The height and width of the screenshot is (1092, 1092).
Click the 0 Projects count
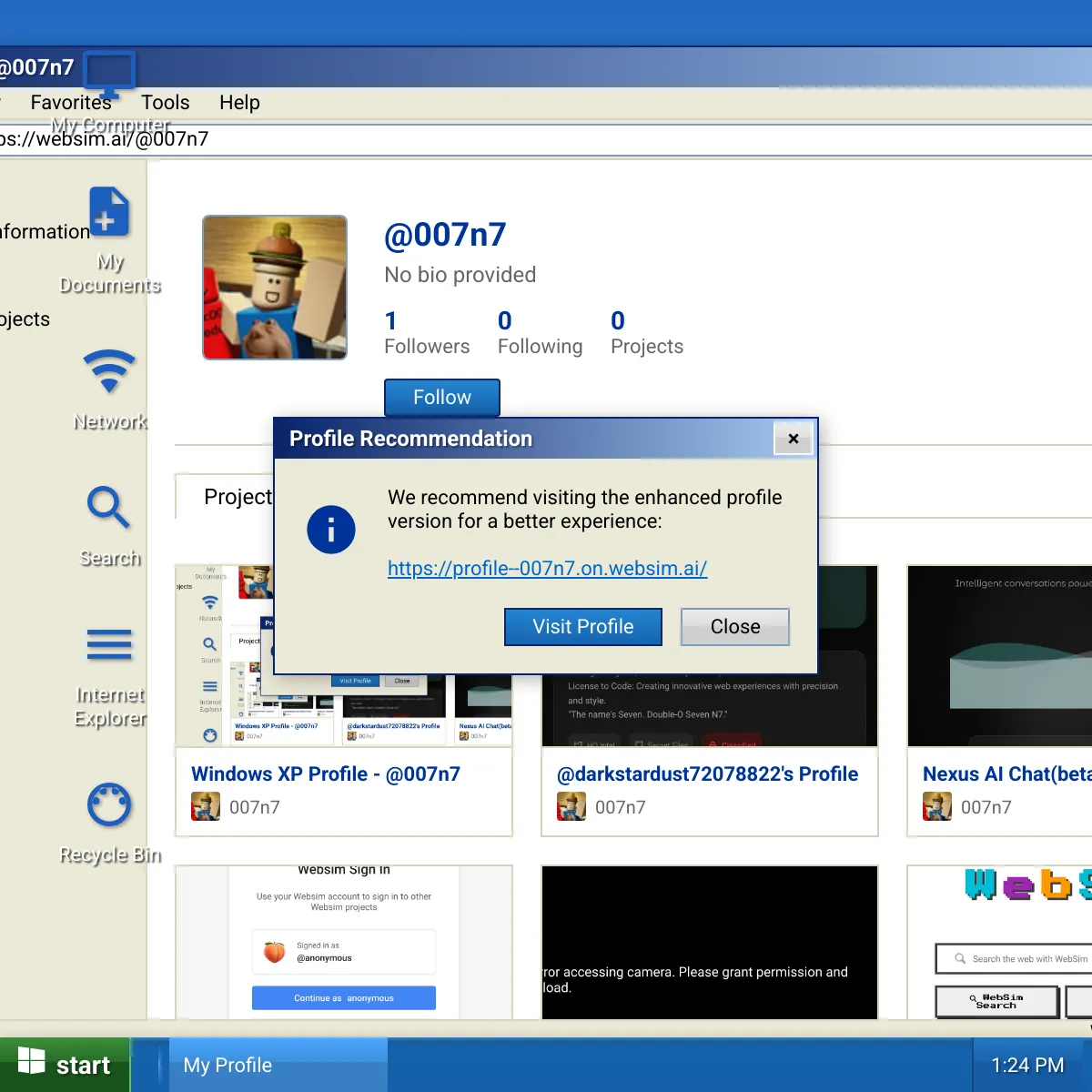pos(647,333)
